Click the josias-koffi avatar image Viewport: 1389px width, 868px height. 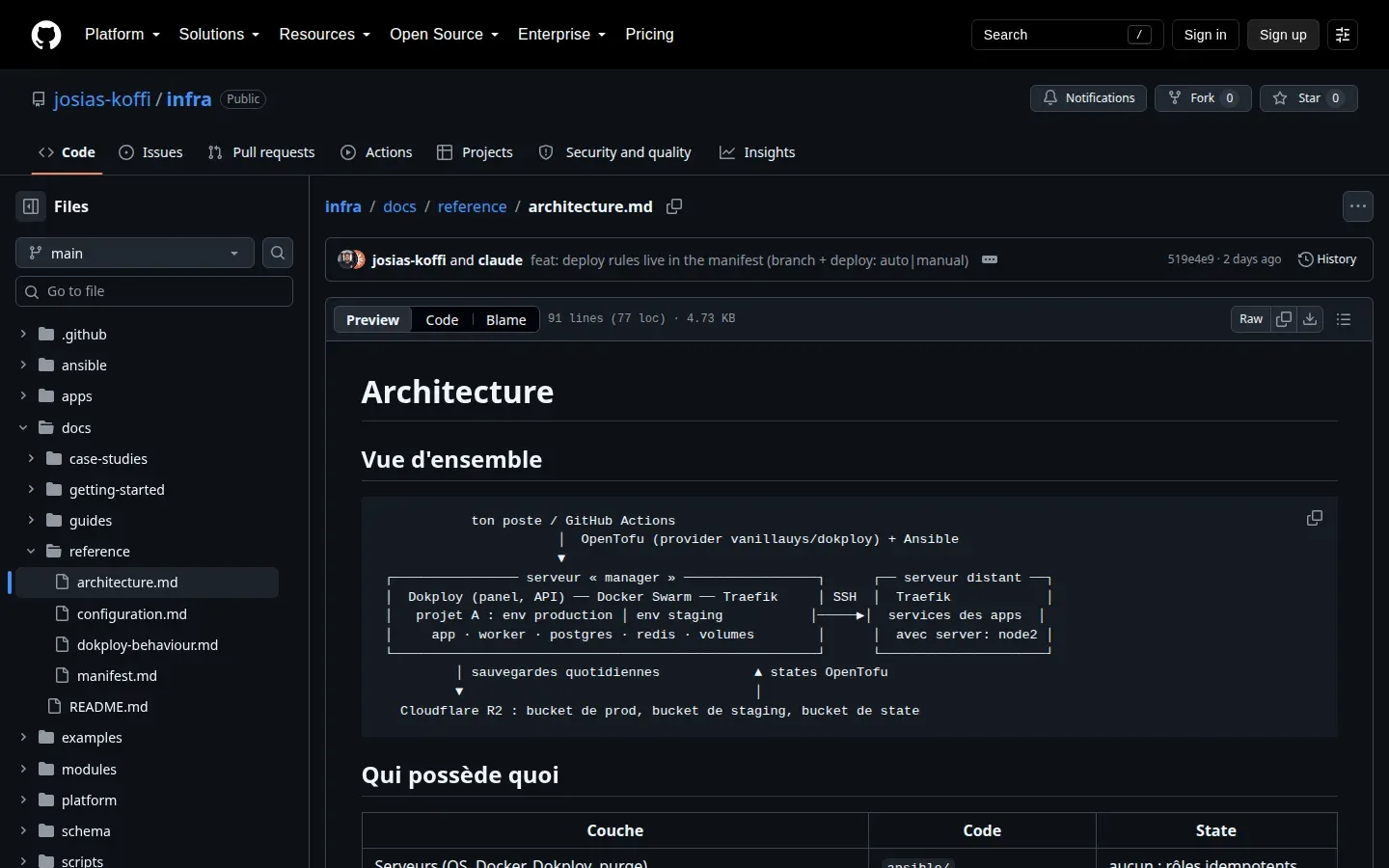pos(345,259)
